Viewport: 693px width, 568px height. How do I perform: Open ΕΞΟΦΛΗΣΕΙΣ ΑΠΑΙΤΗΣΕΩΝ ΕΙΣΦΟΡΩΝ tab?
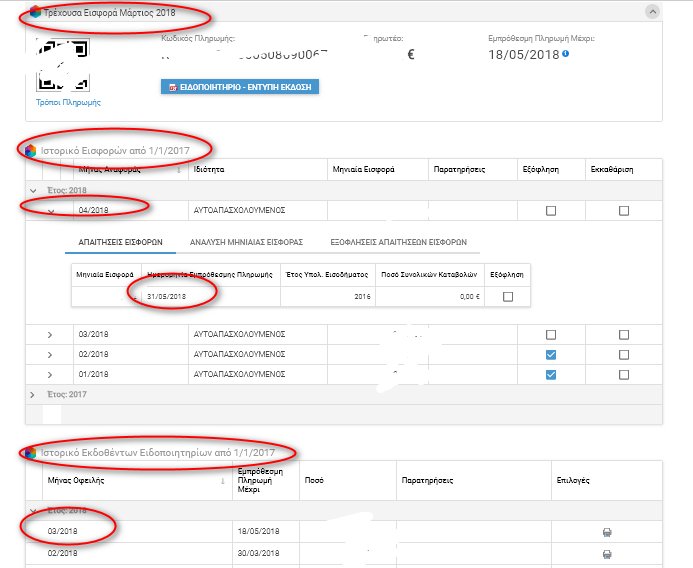pos(398,242)
